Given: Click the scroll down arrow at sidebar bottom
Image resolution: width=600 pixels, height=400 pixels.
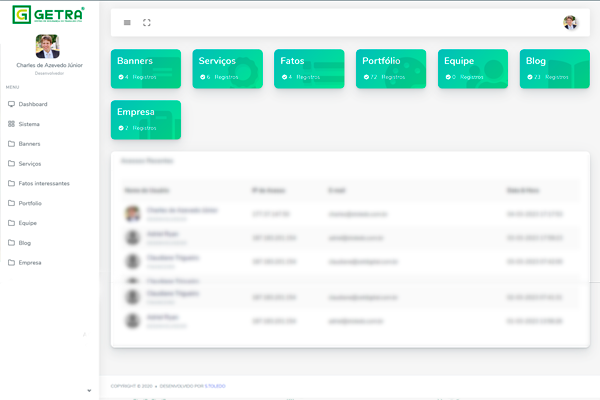Looking at the screenshot, I should tap(90, 390).
